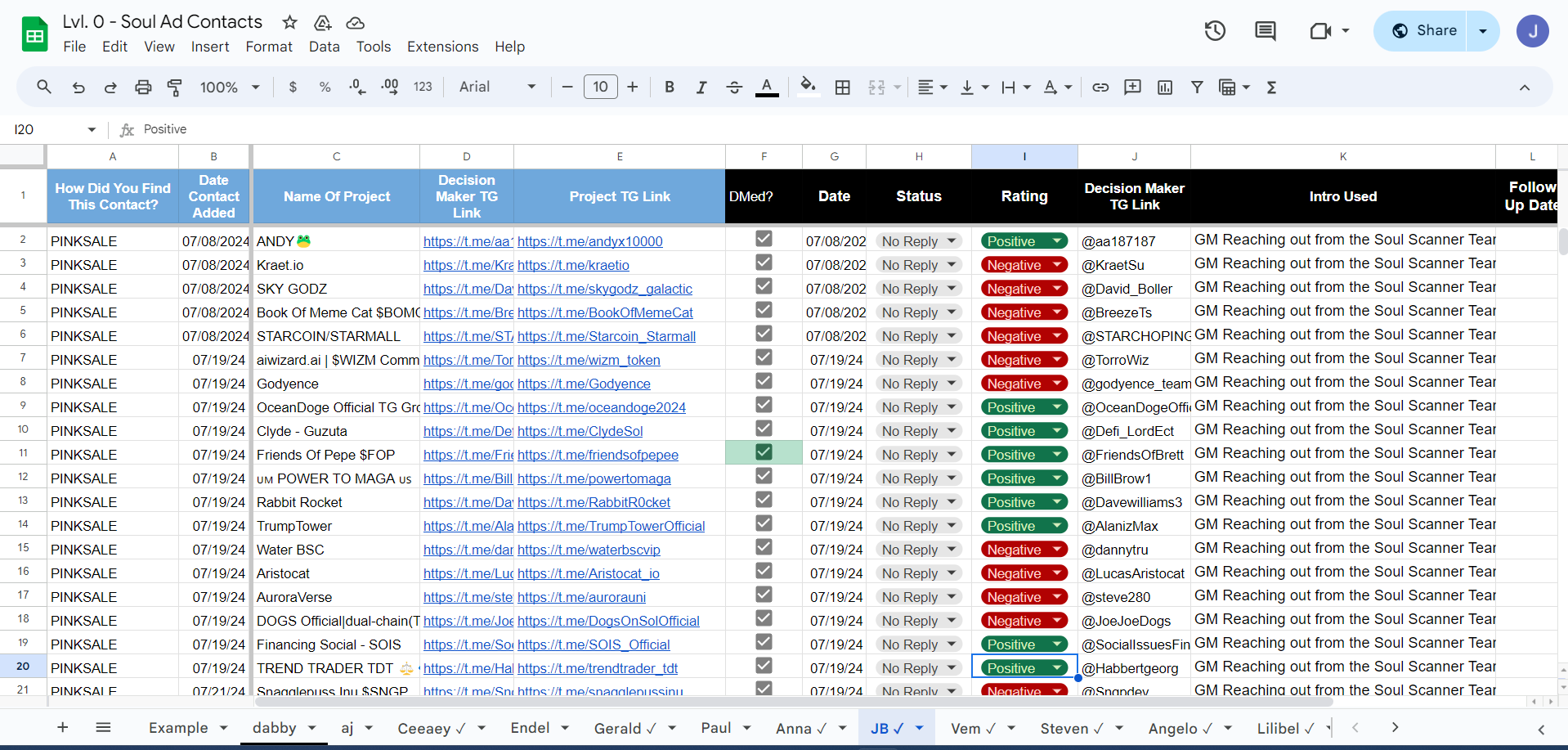Open the kraetio project link
This screenshot has width=1568, height=750.
573,265
